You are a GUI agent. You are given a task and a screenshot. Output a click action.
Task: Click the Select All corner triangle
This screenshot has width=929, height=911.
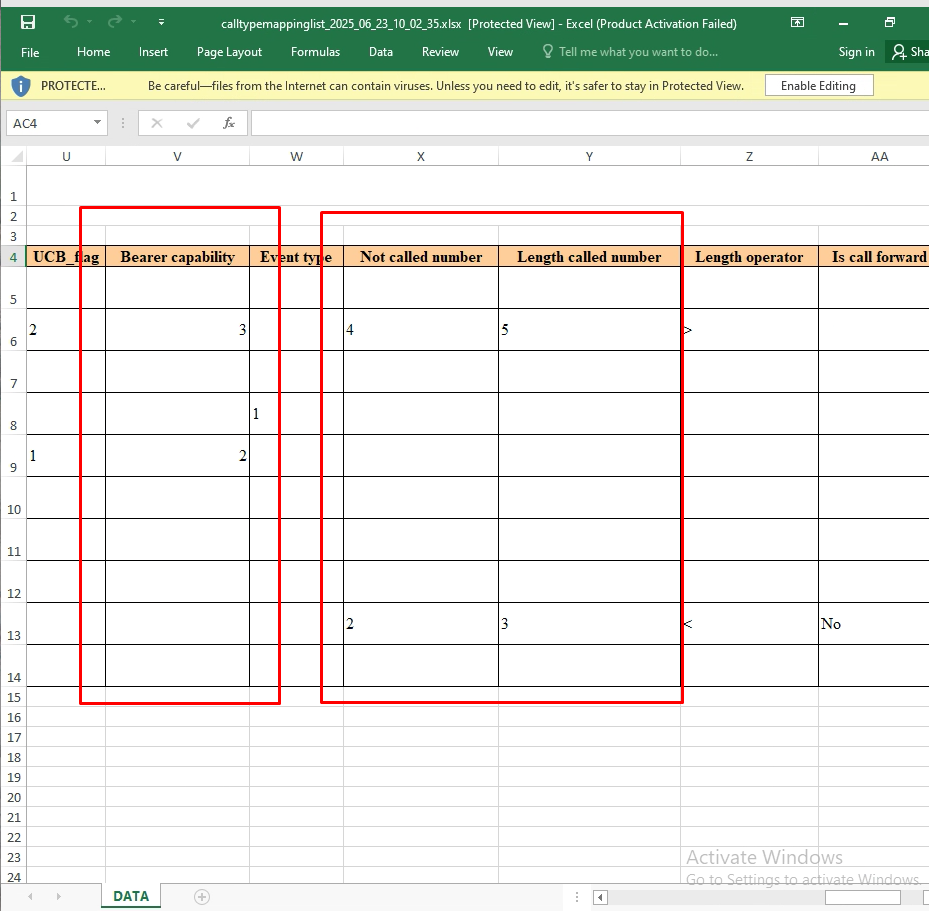(14, 156)
